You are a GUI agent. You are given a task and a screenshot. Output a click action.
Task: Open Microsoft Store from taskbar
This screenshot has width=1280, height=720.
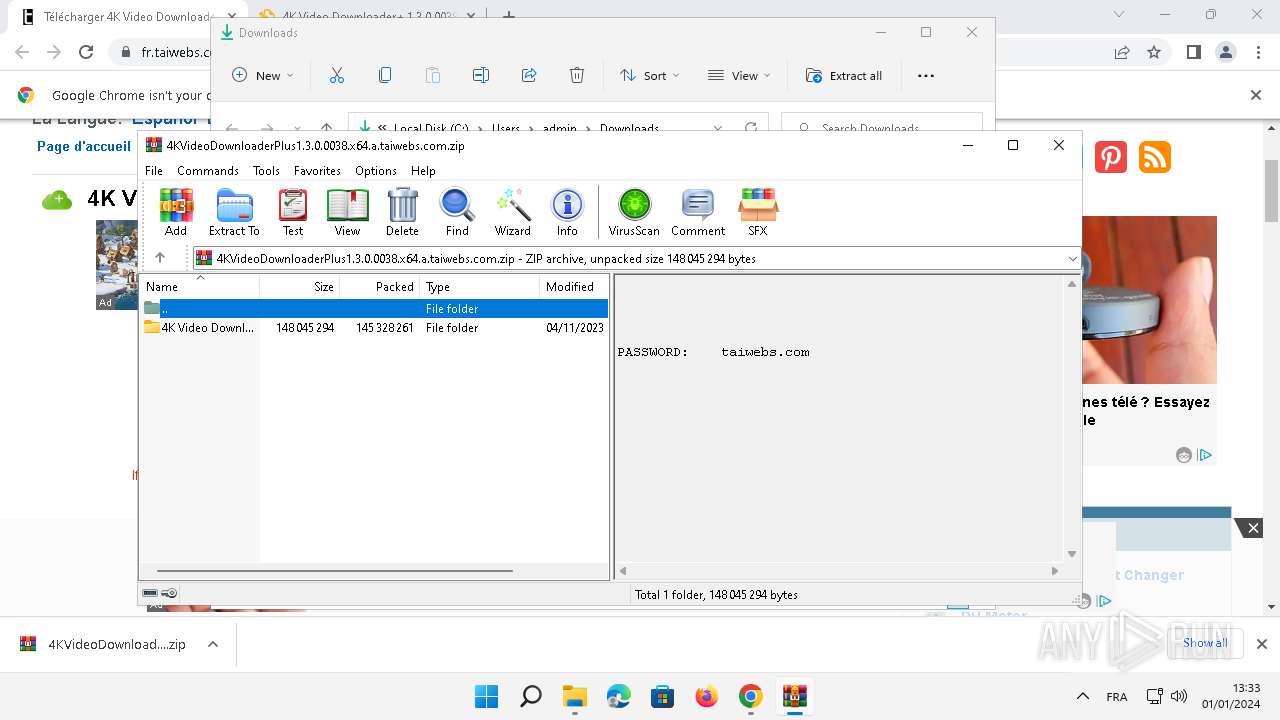663,696
